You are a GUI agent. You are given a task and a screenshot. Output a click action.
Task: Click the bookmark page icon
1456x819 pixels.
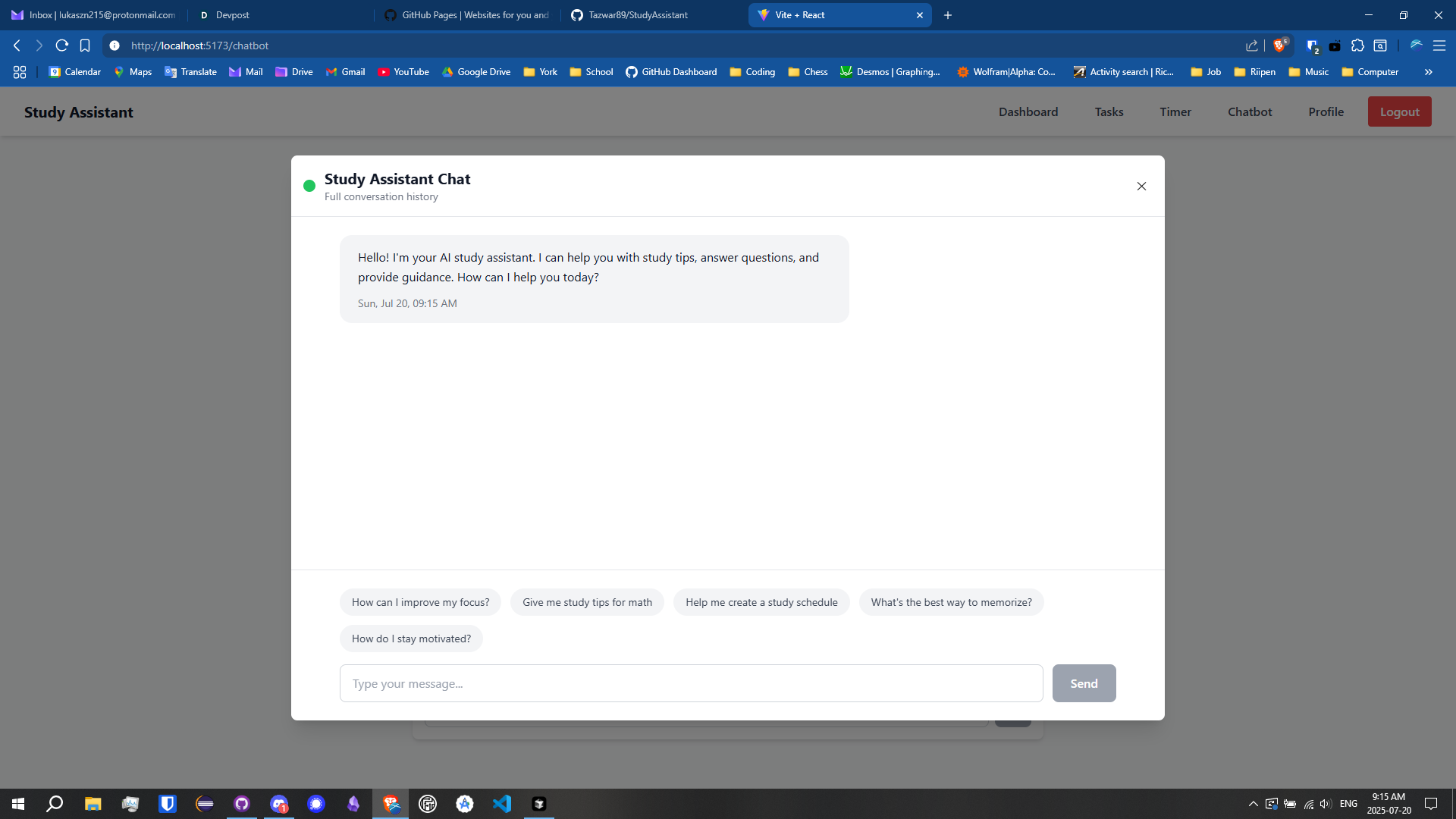coord(85,45)
